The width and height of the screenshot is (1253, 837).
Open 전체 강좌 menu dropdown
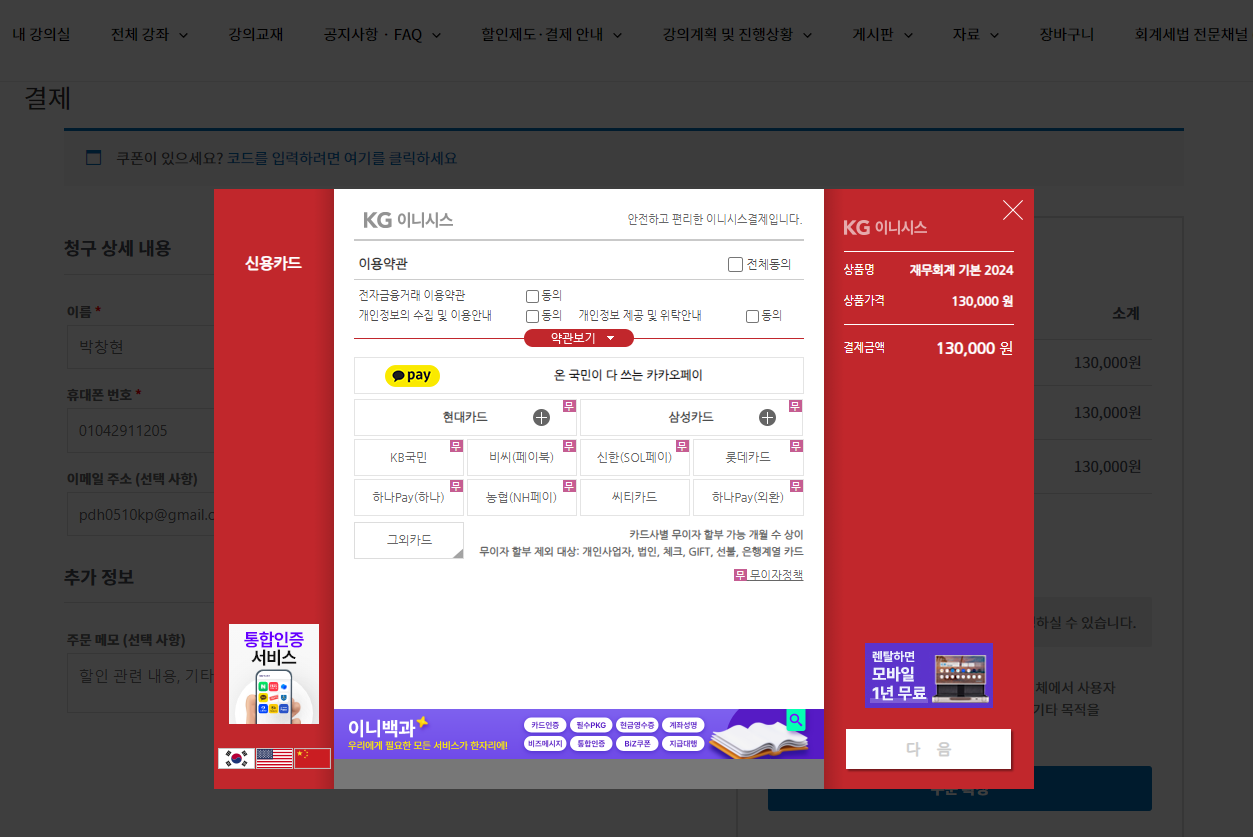[x=150, y=35]
